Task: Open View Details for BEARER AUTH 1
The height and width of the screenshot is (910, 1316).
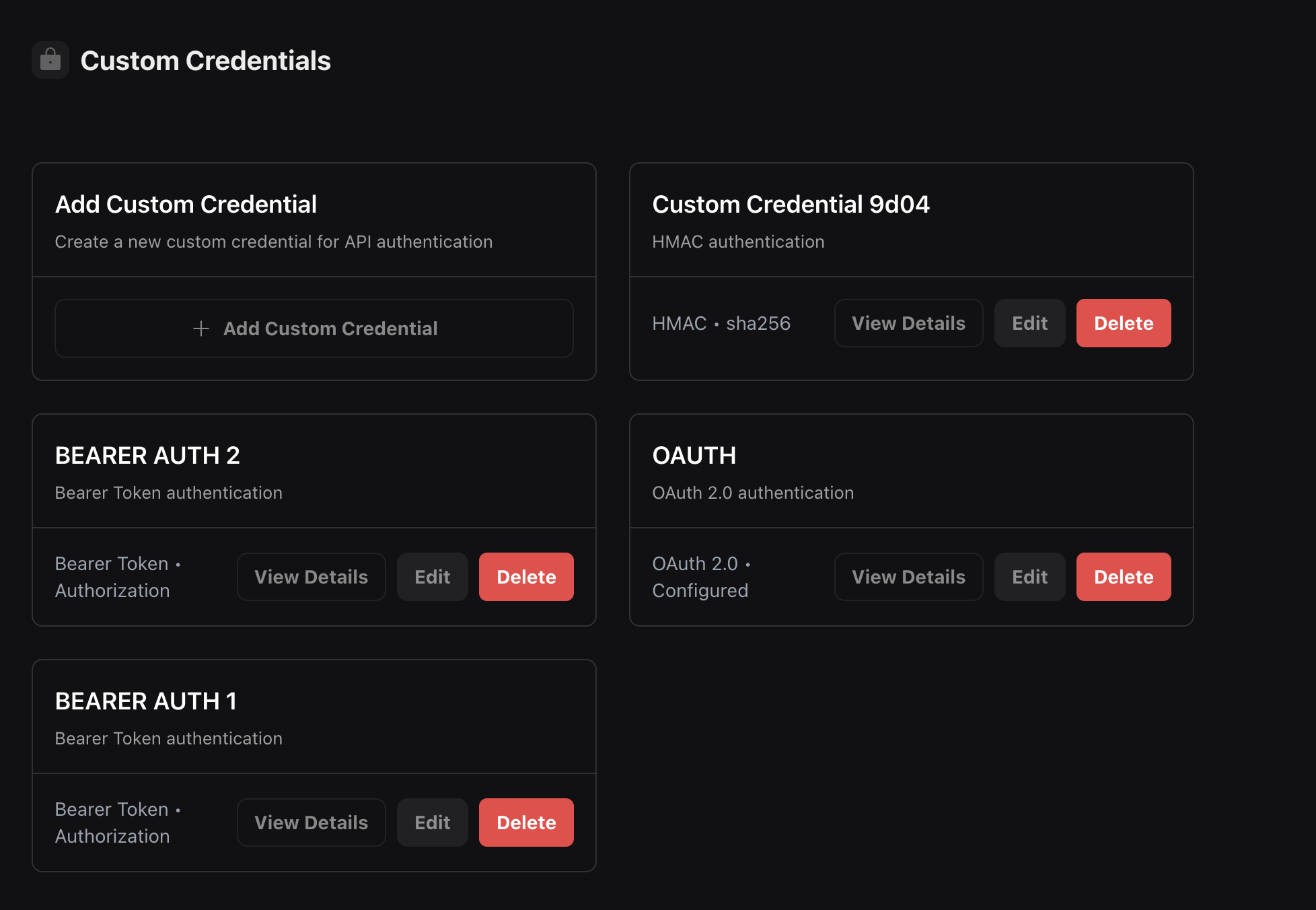Action: pos(311,823)
